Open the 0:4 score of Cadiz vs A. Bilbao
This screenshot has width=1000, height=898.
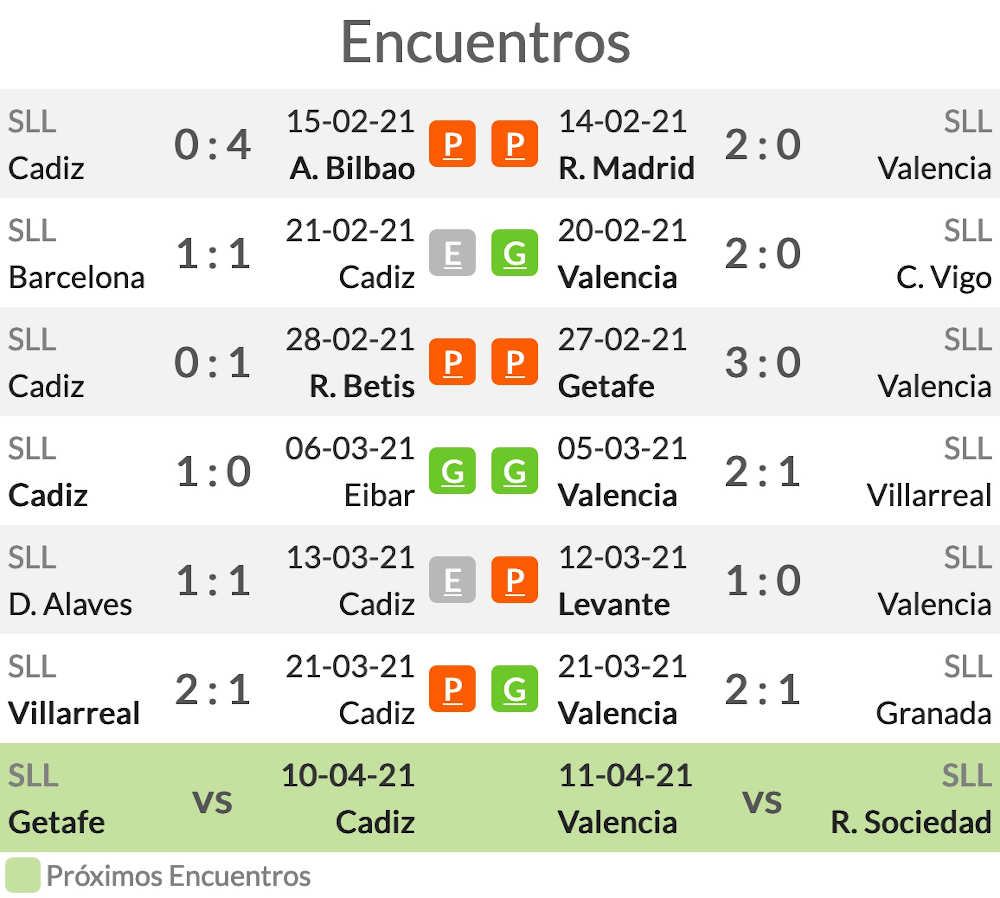click(212, 144)
